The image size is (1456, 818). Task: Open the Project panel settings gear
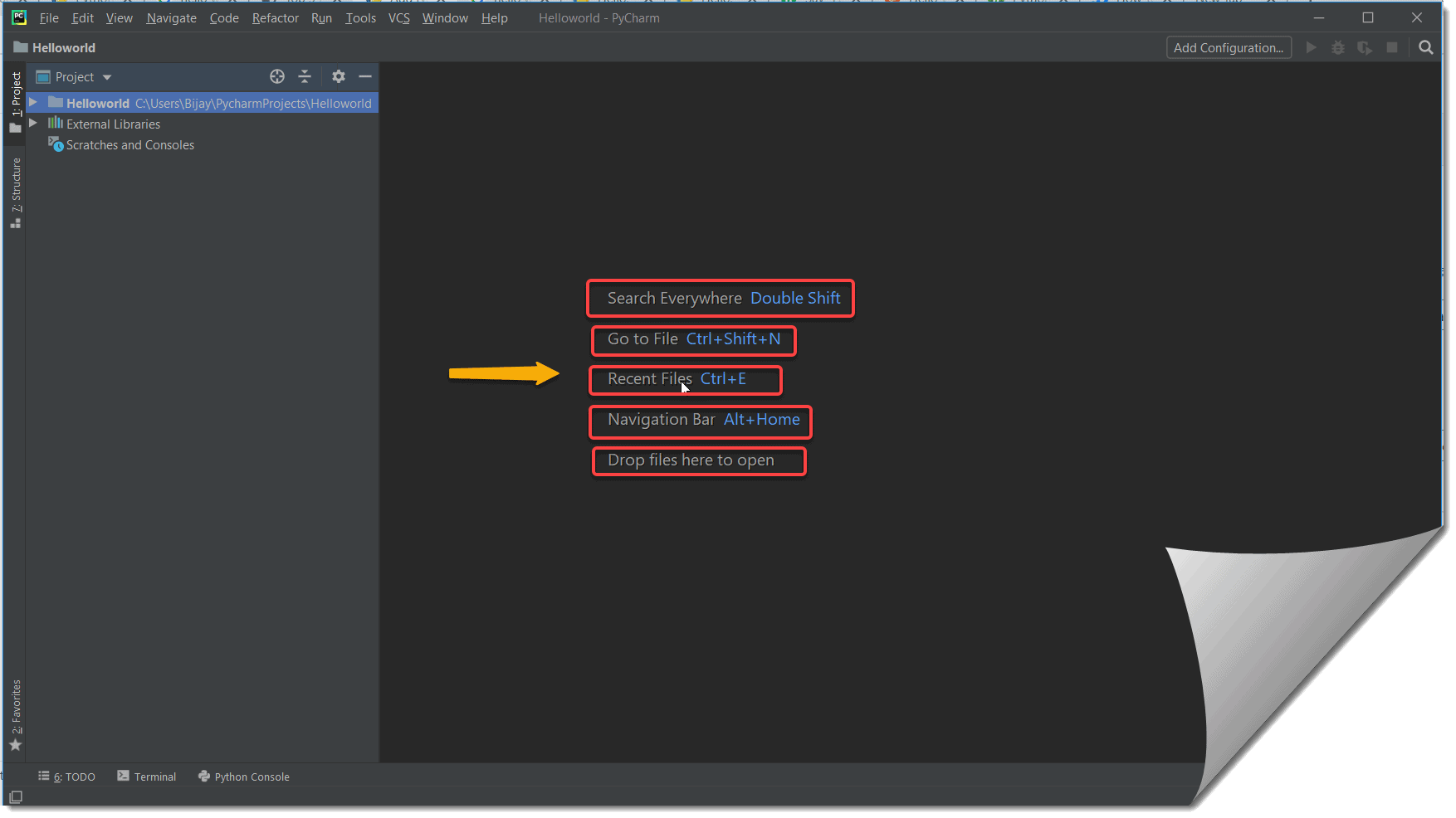(338, 76)
